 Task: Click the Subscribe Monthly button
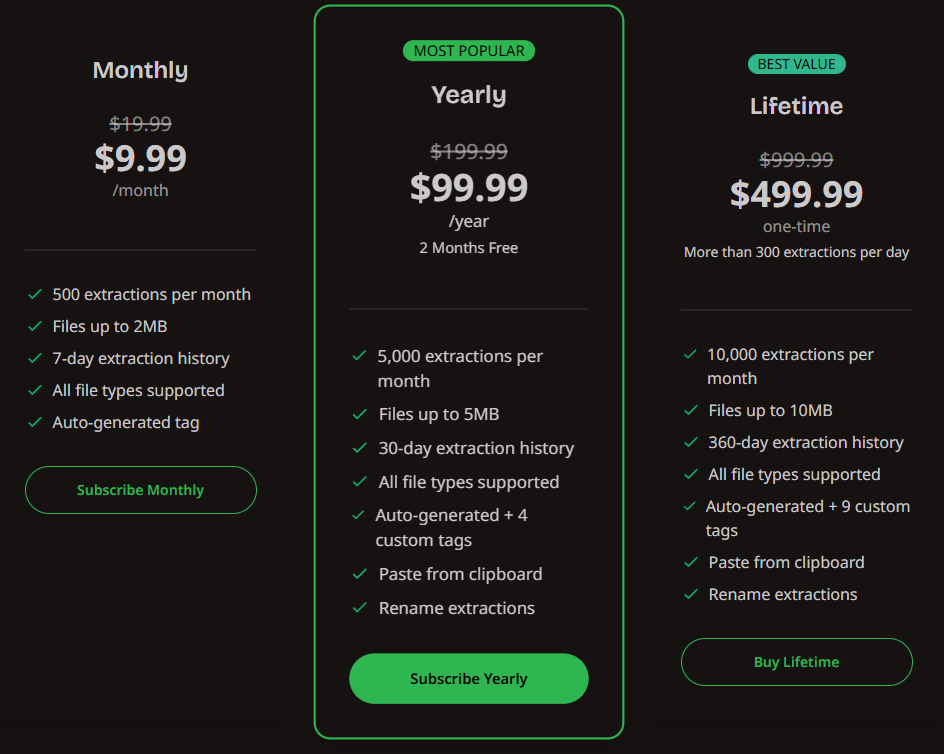(x=140, y=490)
